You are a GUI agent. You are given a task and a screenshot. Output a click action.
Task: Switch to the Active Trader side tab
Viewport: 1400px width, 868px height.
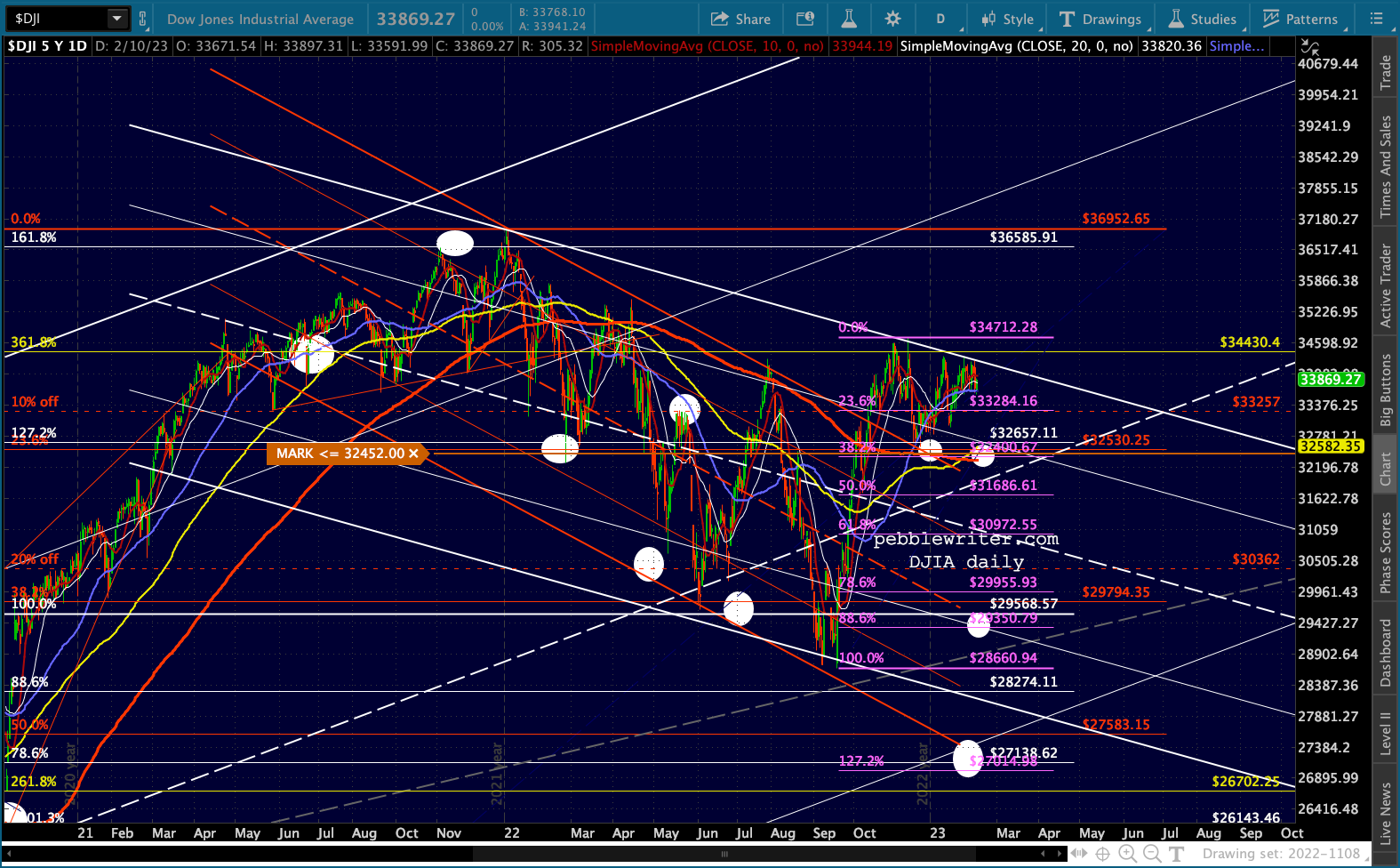(x=1385, y=285)
